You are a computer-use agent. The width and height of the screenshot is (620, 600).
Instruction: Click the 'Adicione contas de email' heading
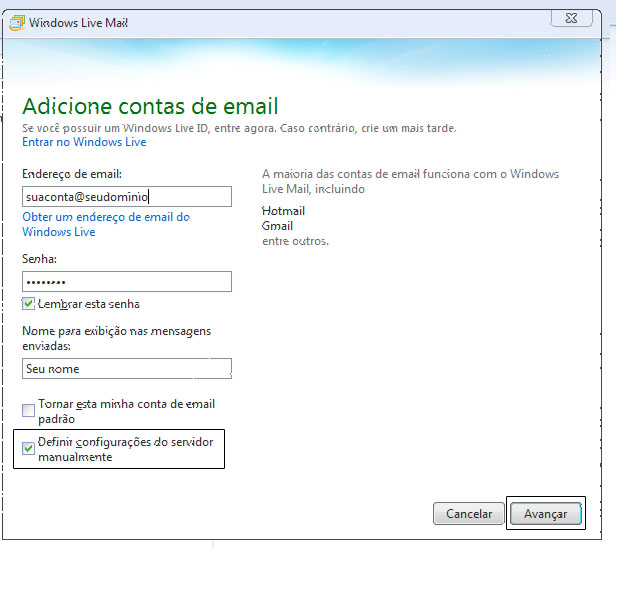pos(150,106)
